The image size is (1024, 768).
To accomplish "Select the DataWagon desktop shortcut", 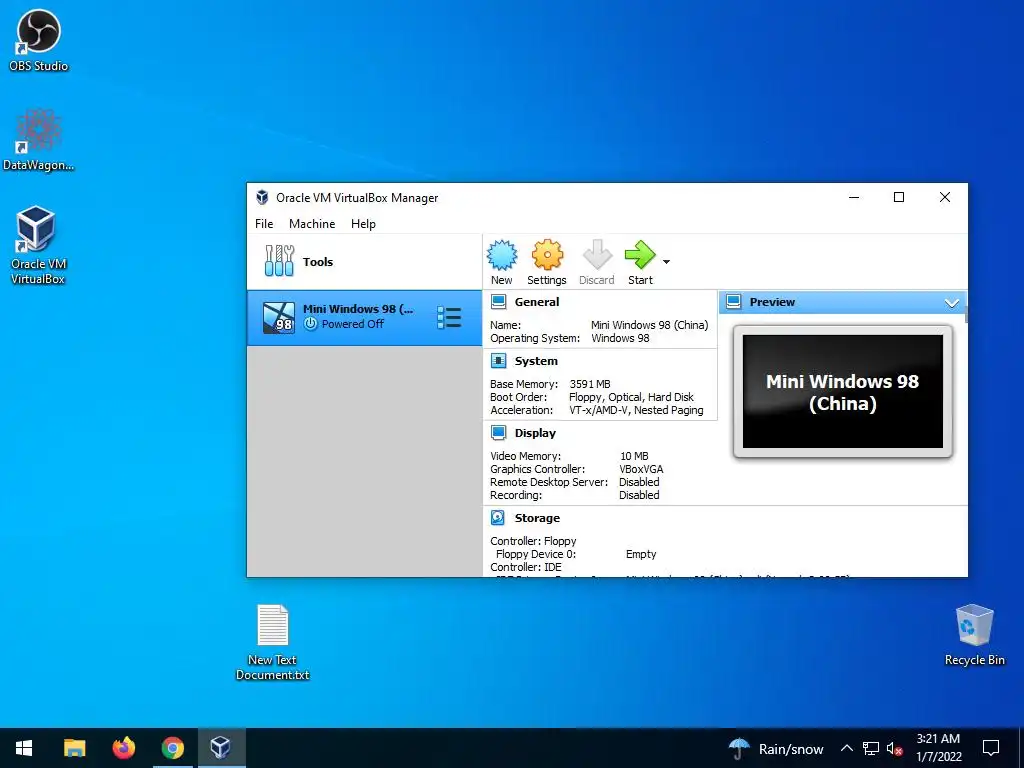I will (x=38, y=140).
